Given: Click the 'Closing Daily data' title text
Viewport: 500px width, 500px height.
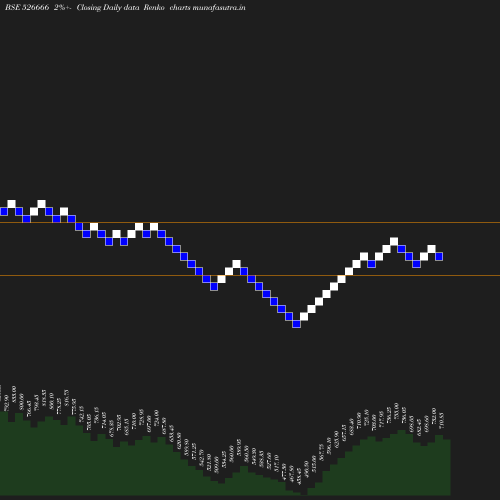Looking at the screenshot, I should pos(108,7).
